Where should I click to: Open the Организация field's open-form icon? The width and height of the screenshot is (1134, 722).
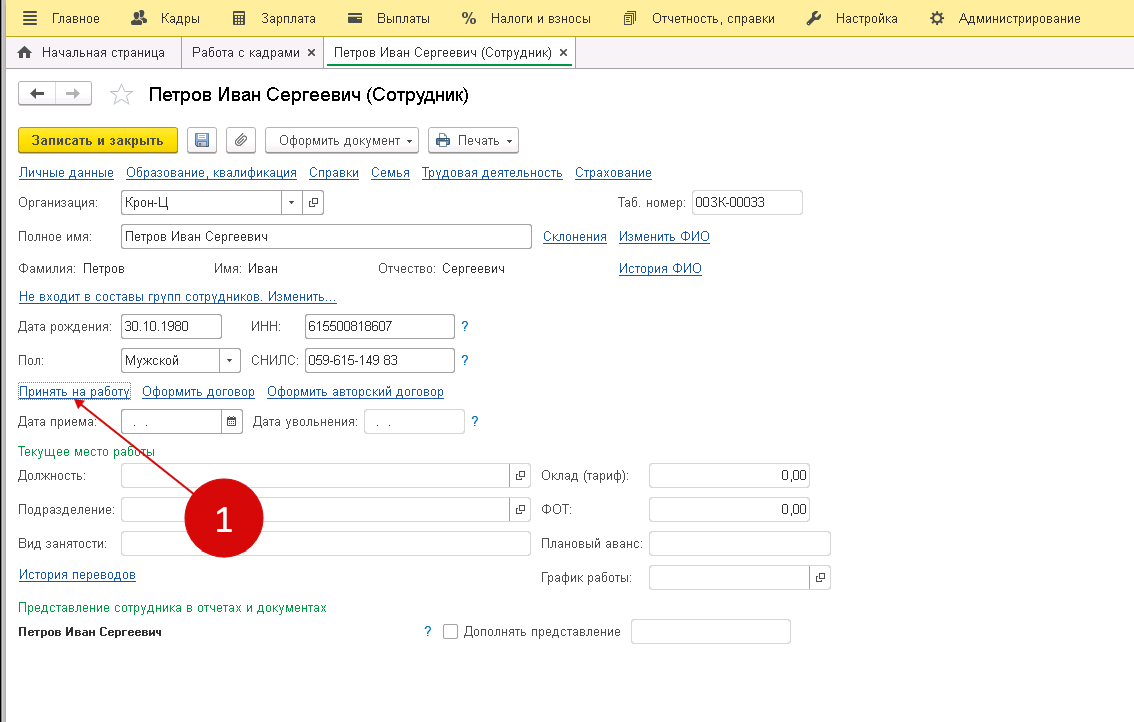click(x=313, y=203)
